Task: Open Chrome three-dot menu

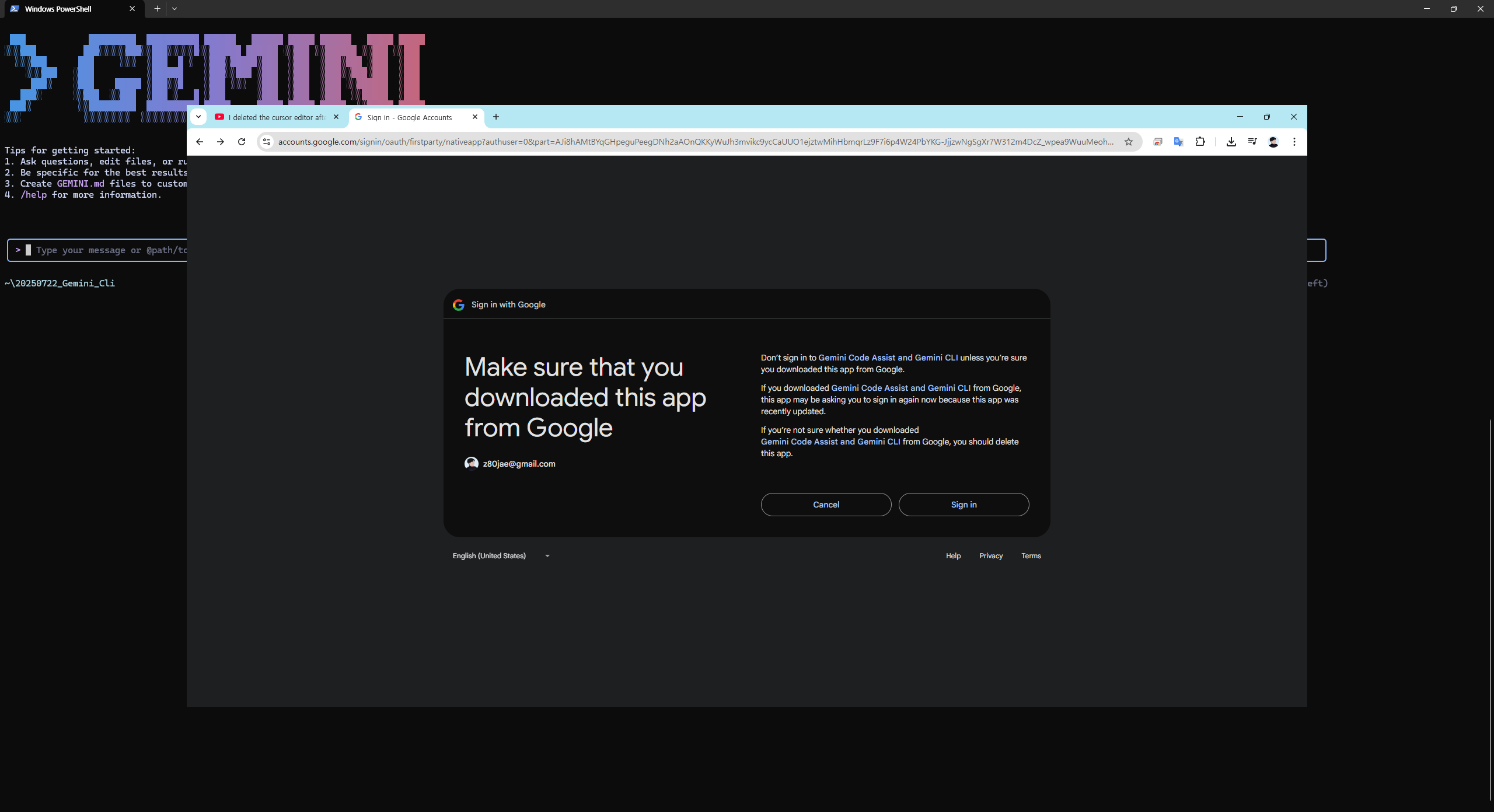Action: 1294,142
